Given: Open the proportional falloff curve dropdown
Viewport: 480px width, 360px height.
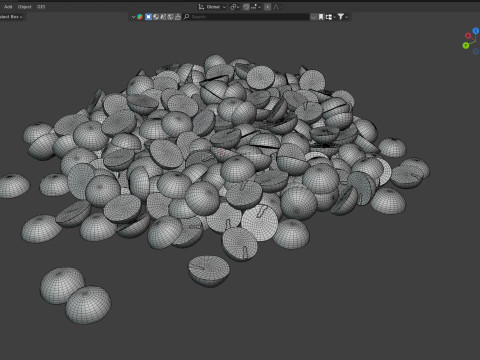Looking at the screenshot, I should 276,7.
